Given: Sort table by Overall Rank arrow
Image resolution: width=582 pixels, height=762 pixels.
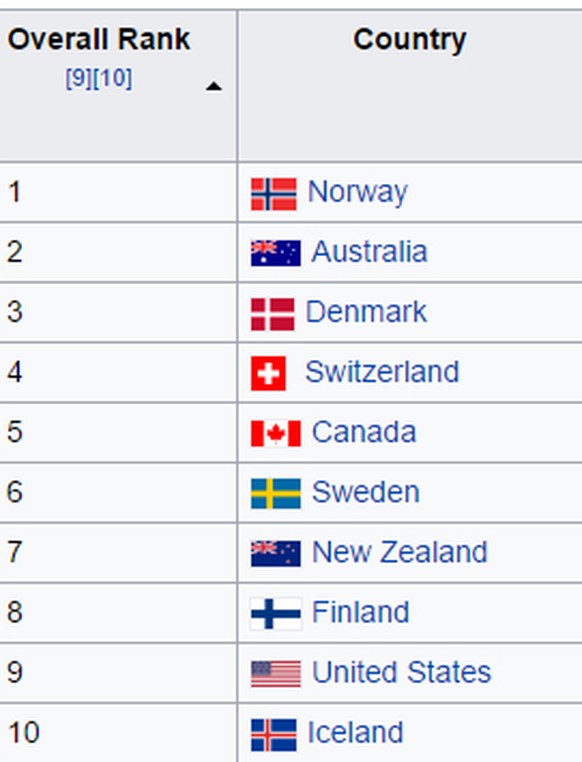Looking at the screenshot, I should click(x=213, y=87).
